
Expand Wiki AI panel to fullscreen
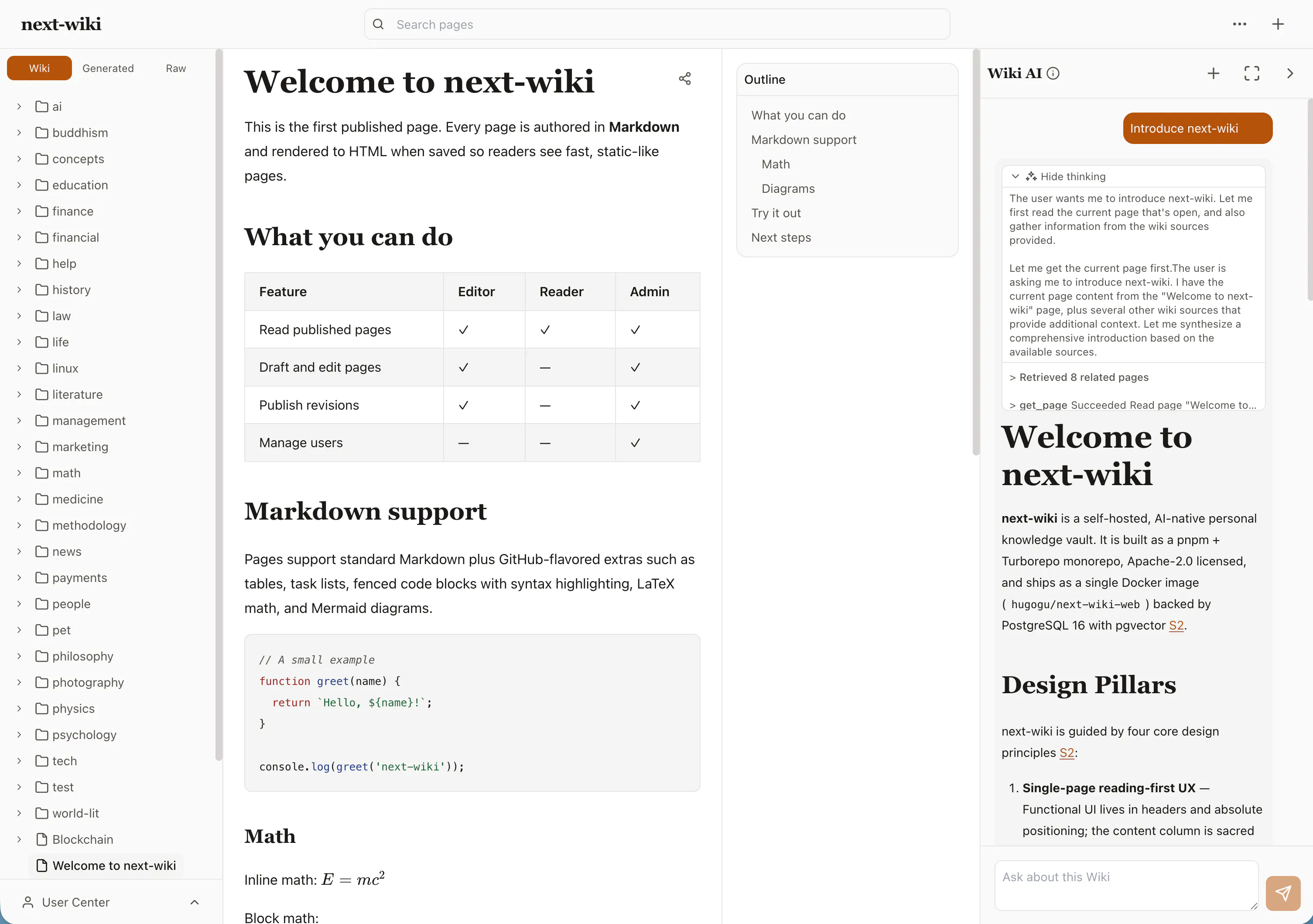click(1251, 73)
